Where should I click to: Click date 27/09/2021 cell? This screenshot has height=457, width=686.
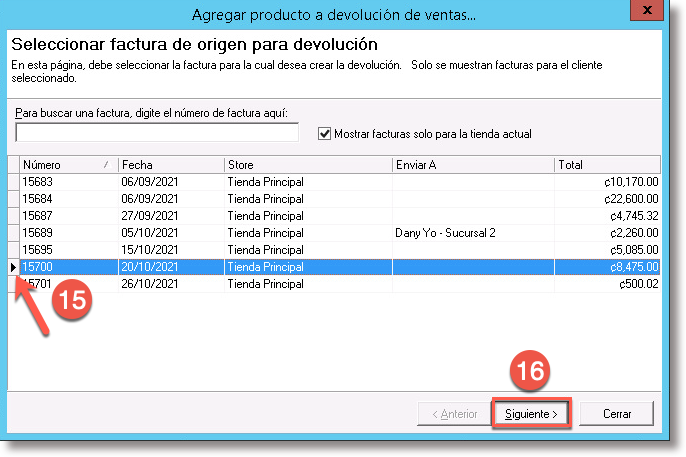tap(150, 216)
